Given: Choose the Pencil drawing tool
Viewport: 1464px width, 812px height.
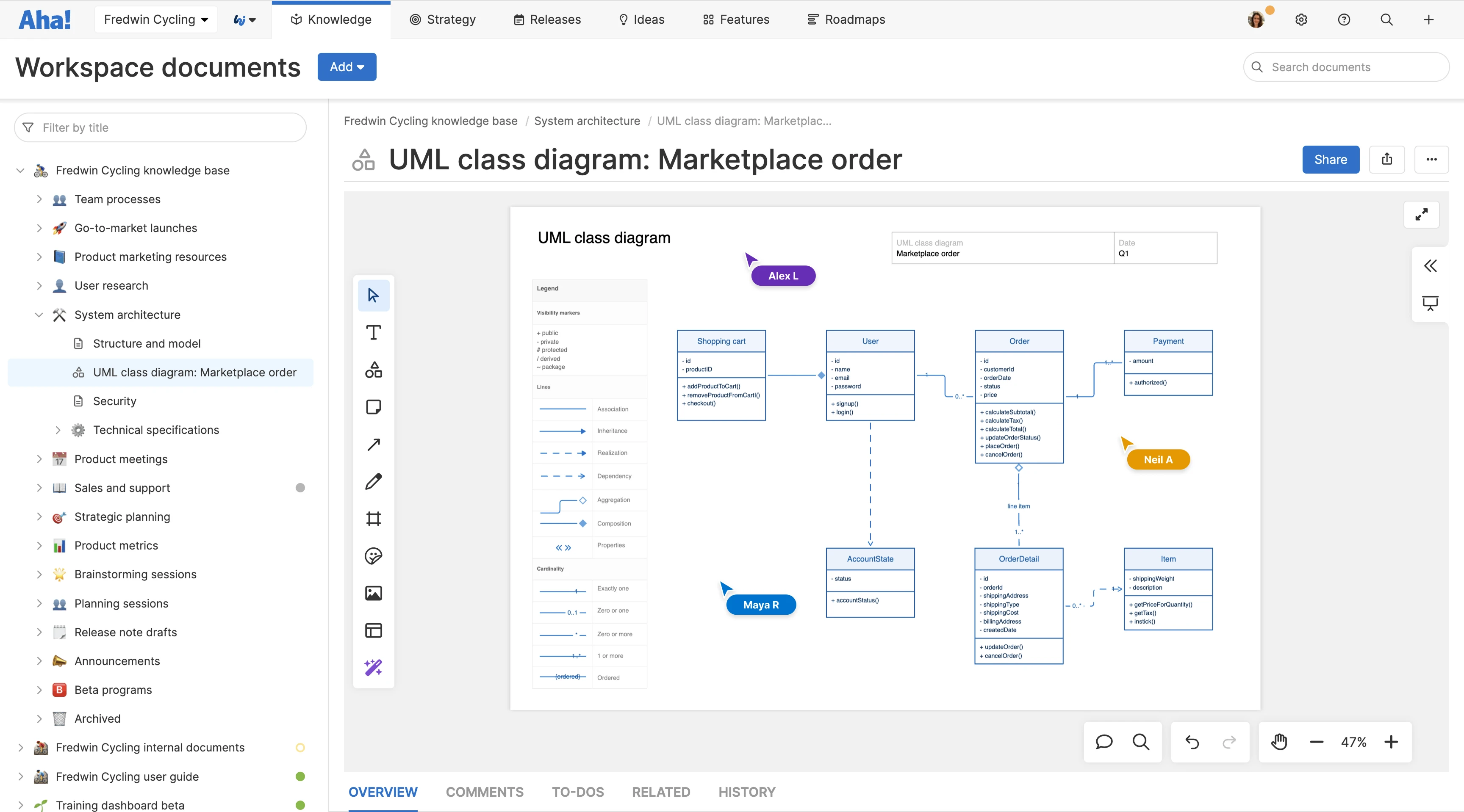Looking at the screenshot, I should [x=373, y=481].
